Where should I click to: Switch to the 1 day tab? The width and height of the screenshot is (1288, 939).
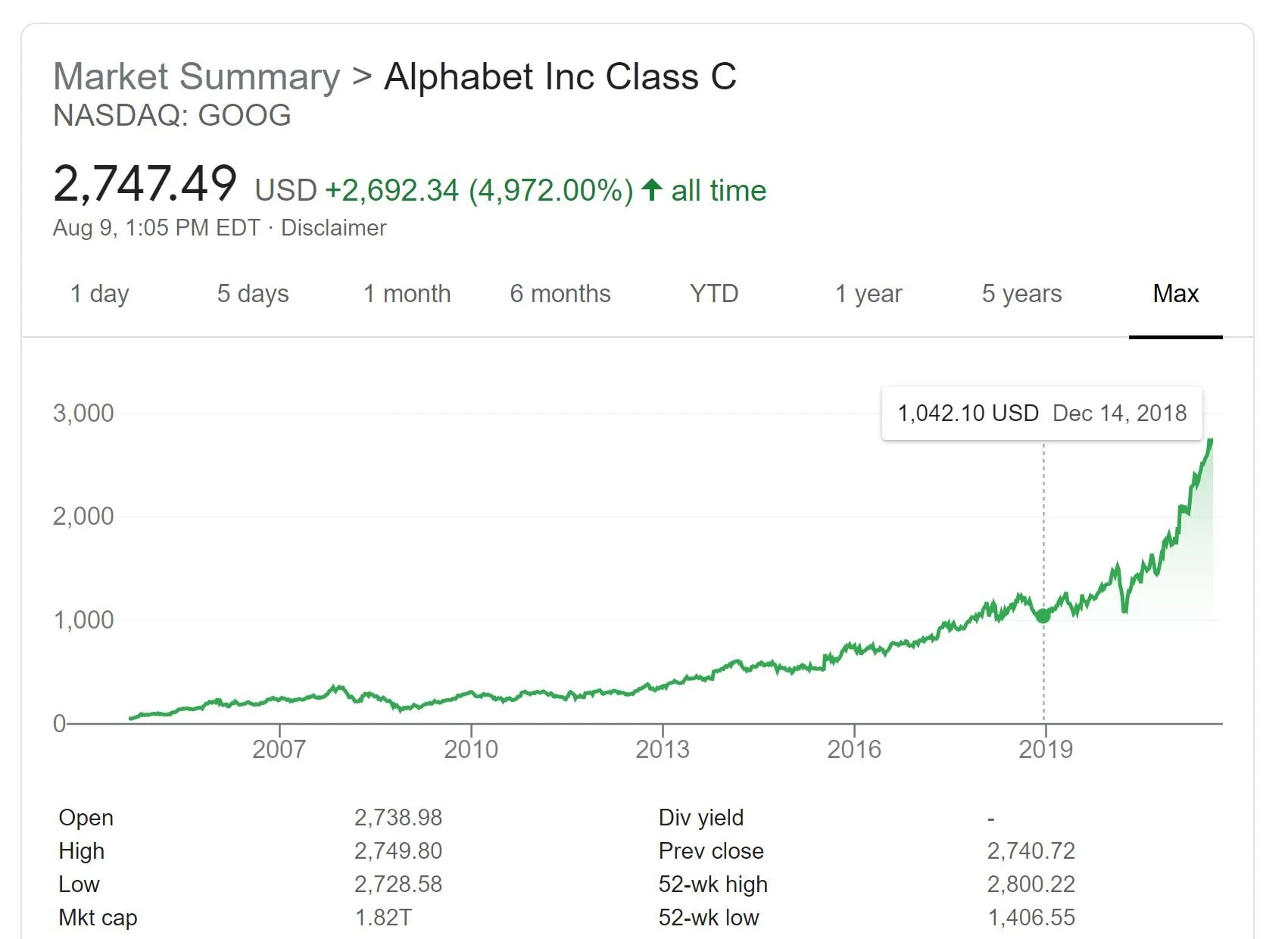pos(100,294)
